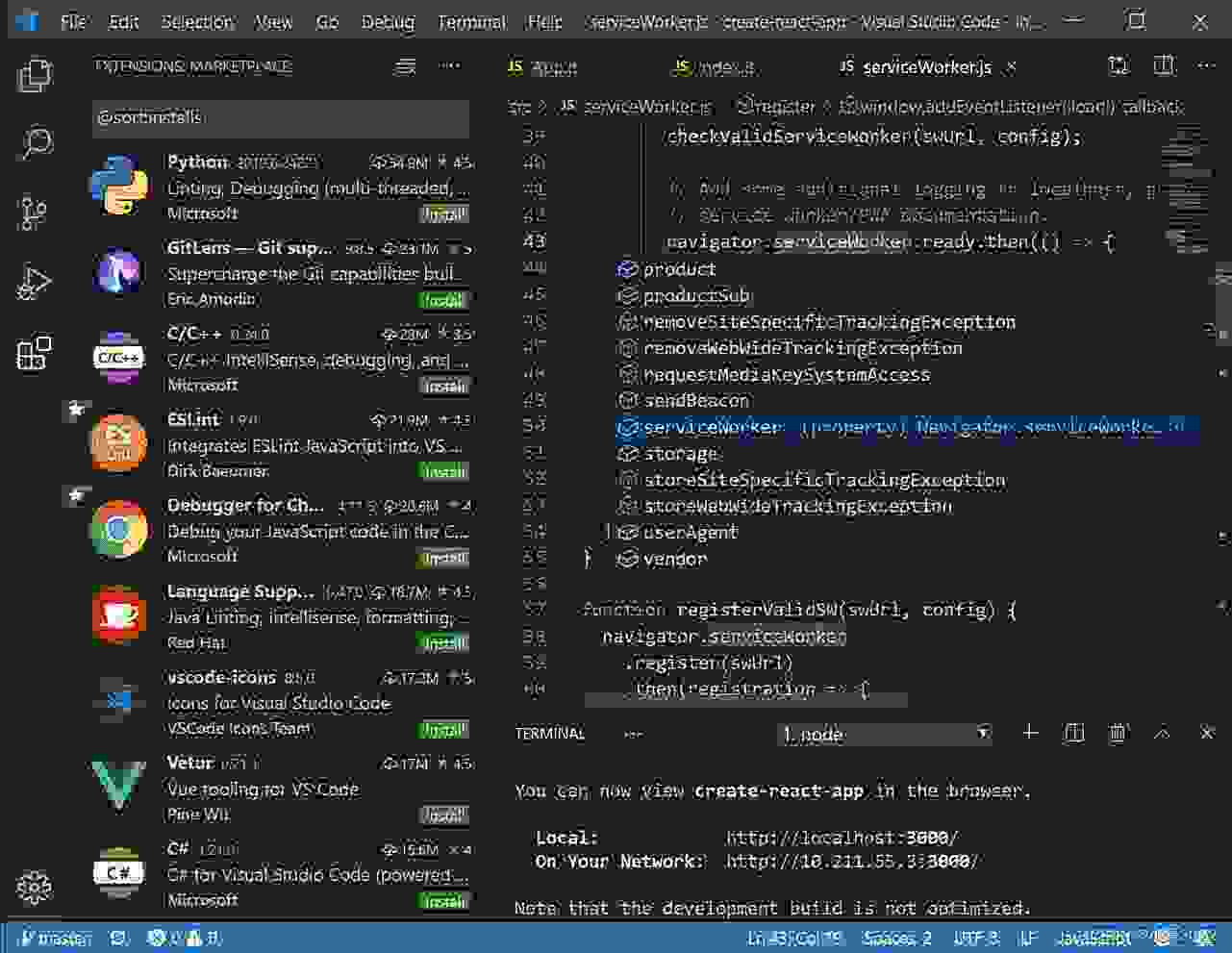The image size is (1232, 953).
Task: Install the Python extension
Action: coord(444,213)
